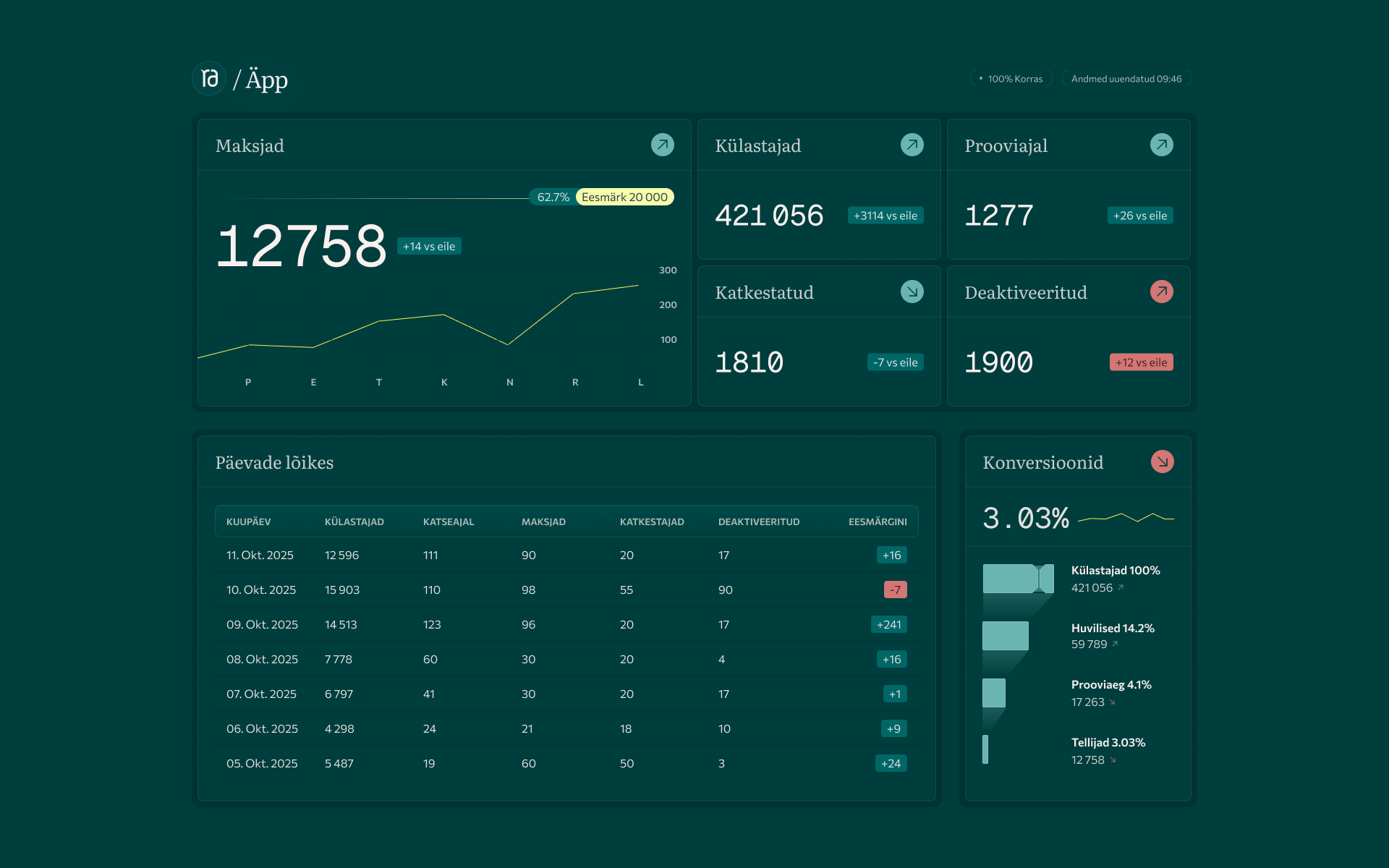1389x868 pixels.
Task: Click red Deaktiveeritud arrow icon
Action: [1161, 292]
